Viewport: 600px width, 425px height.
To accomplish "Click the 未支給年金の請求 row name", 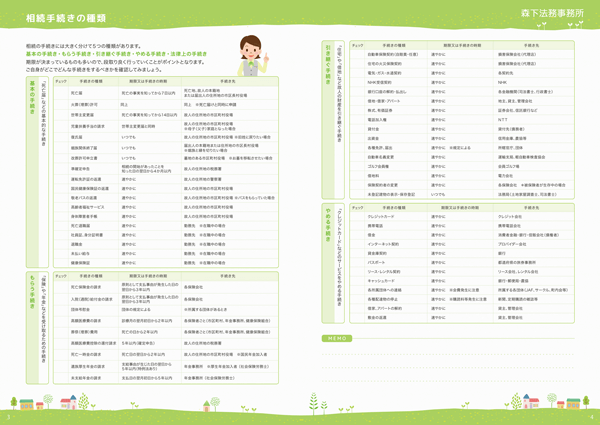I will tap(86, 378).
